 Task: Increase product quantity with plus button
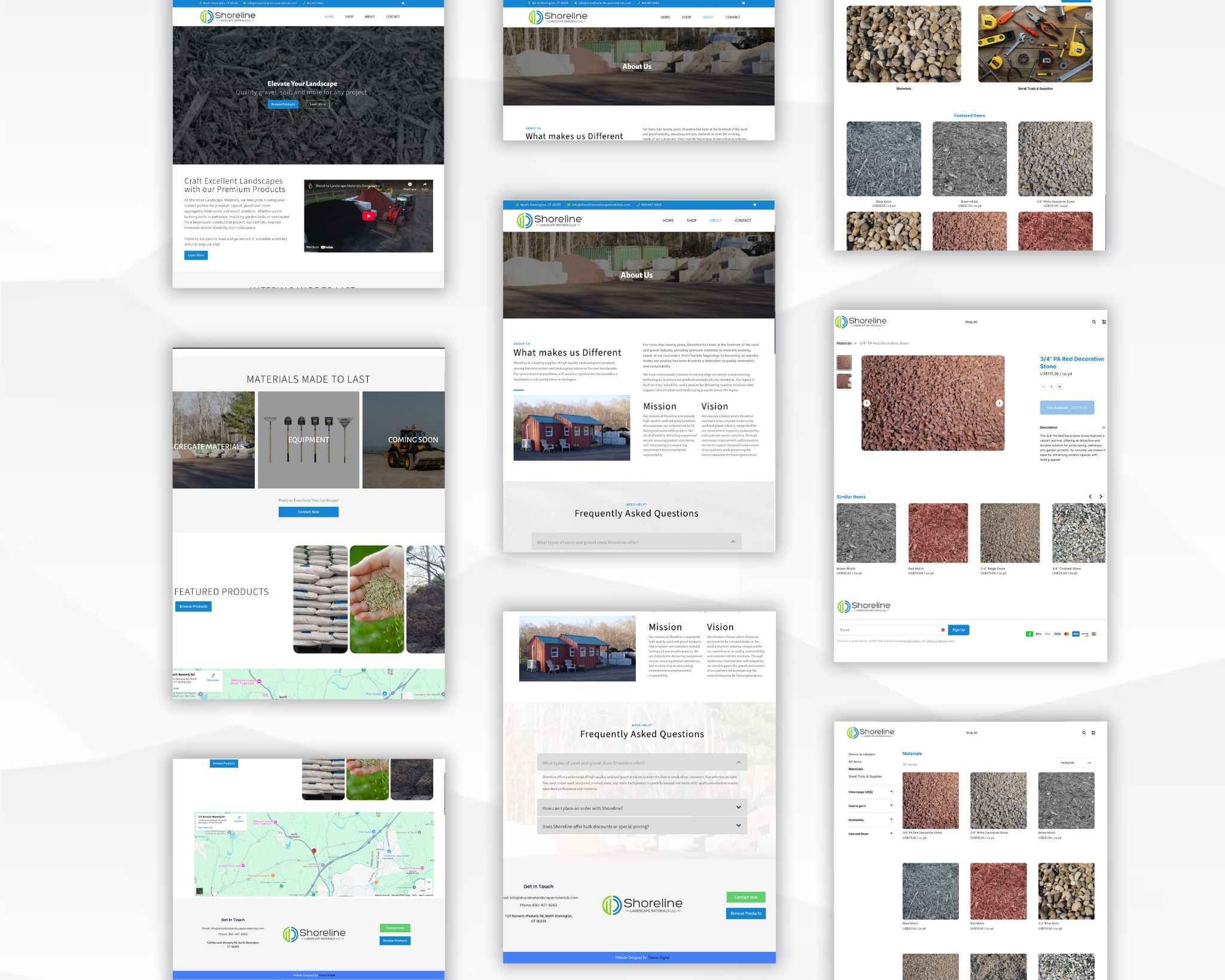[x=1060, y=386]
